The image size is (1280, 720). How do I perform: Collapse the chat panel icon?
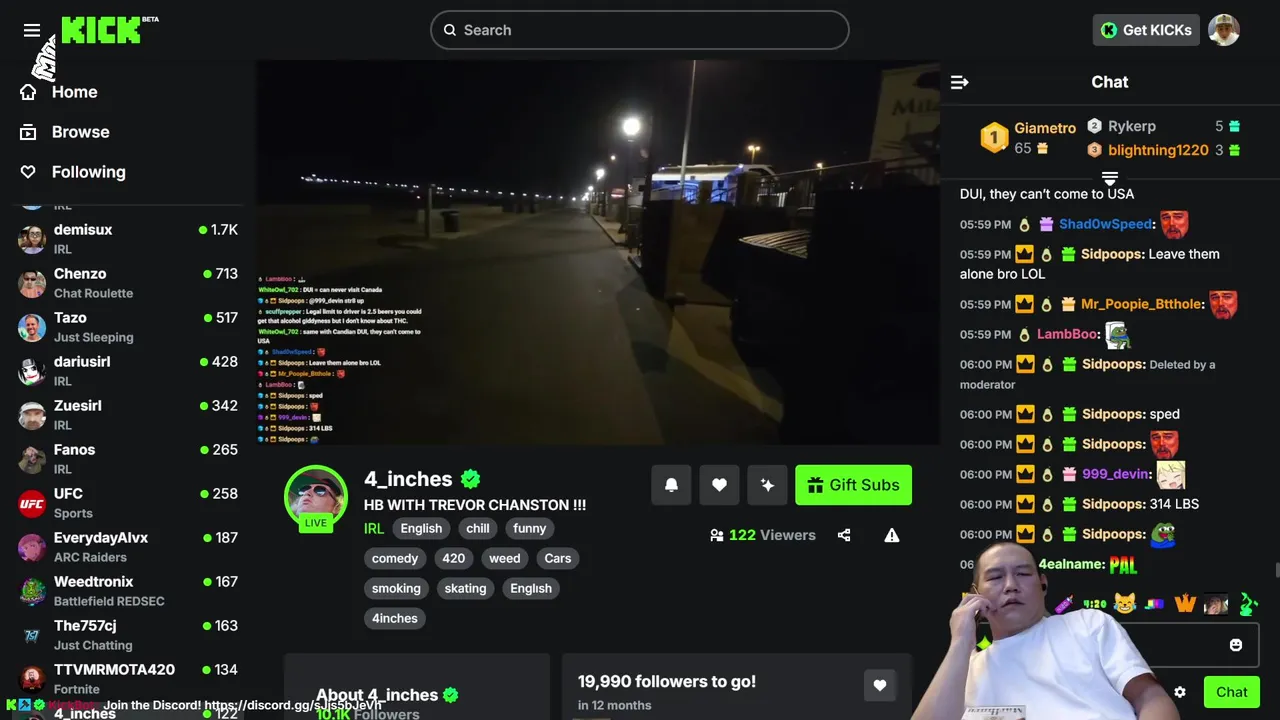pyautogui.click(x=960, y=82)
